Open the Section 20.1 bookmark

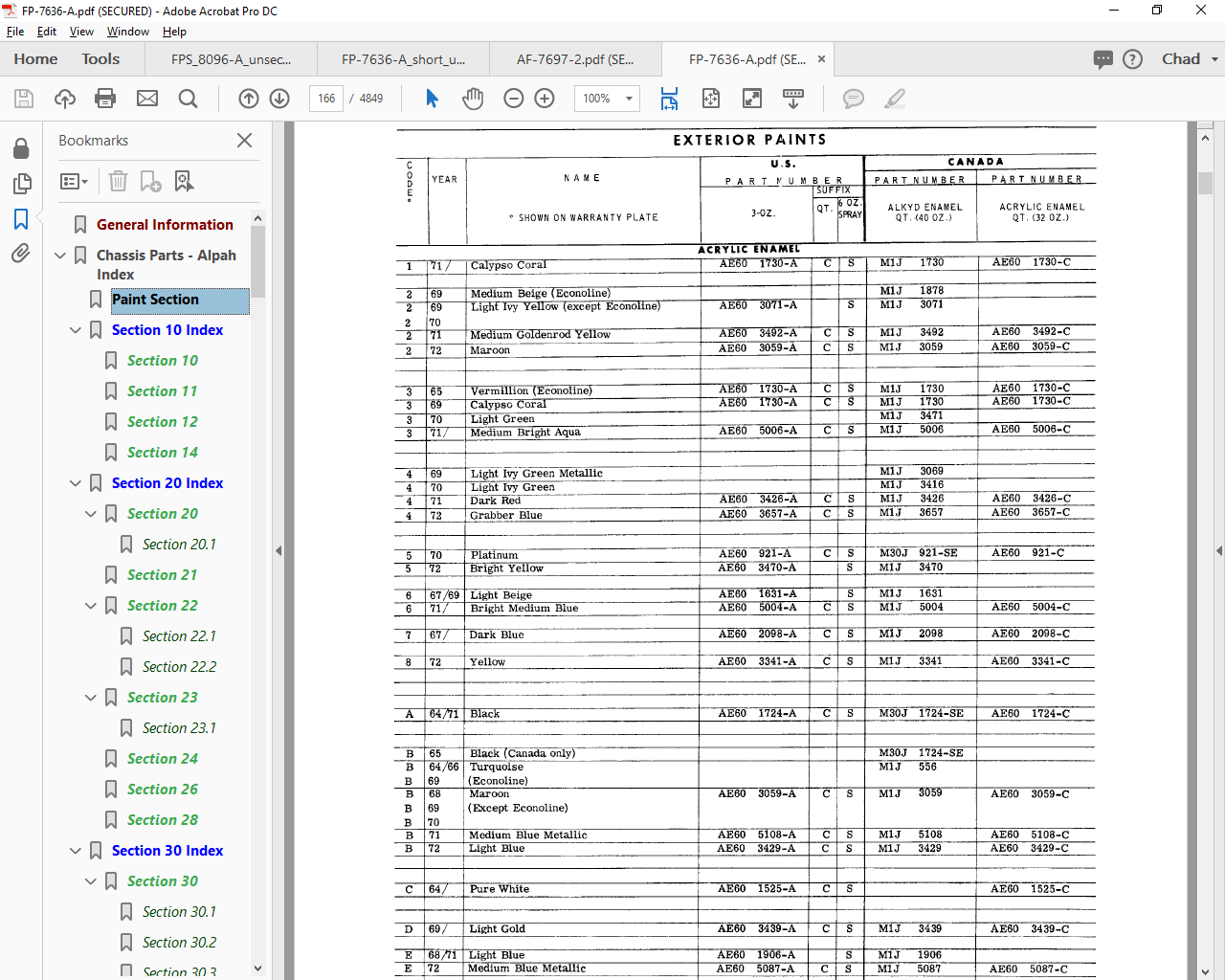tap(179, 545)
